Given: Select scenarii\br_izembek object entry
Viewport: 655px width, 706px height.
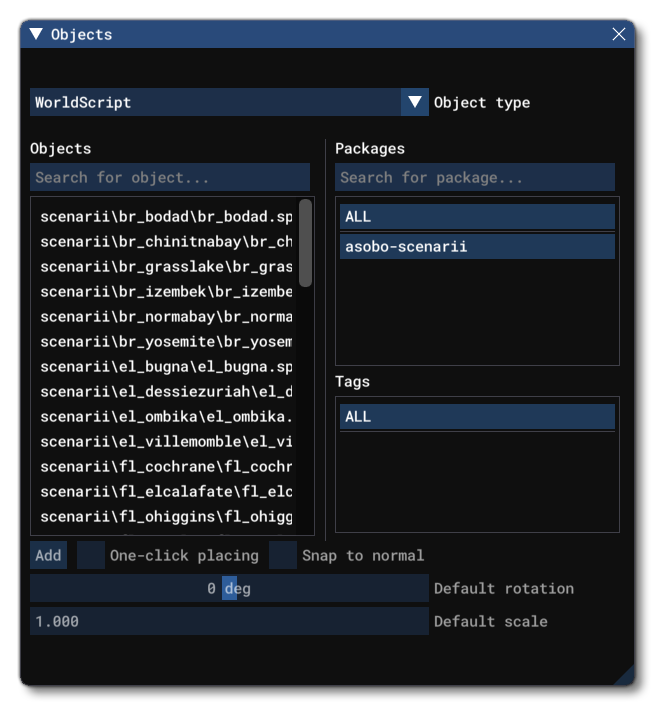Looking at the screenshot, I should pyautogui.click(x=166, y=292).
